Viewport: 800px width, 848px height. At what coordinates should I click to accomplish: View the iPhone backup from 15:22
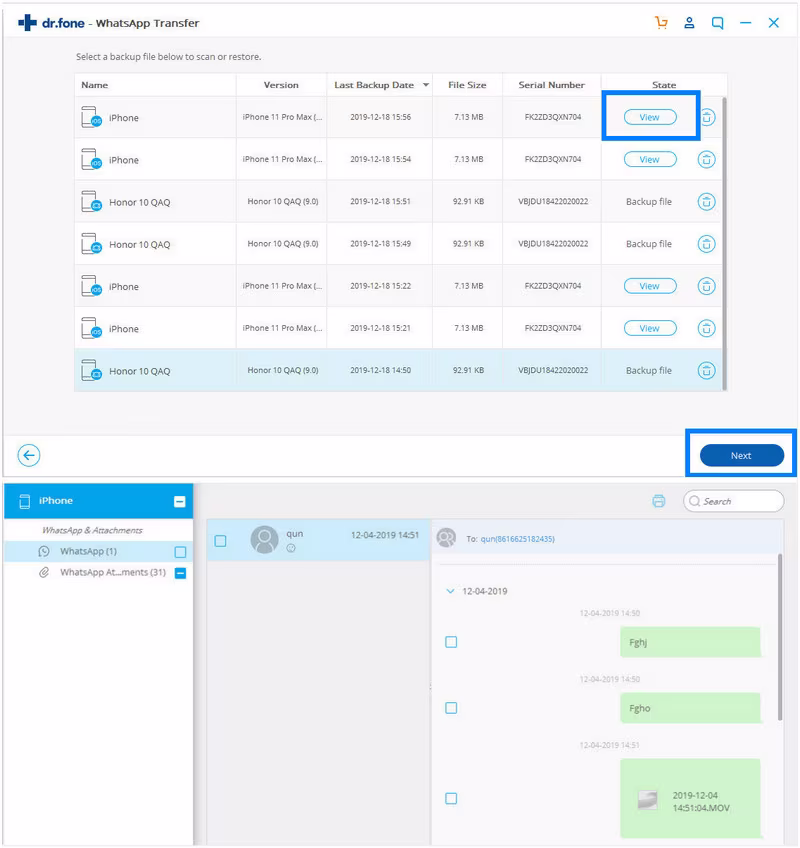650,286
